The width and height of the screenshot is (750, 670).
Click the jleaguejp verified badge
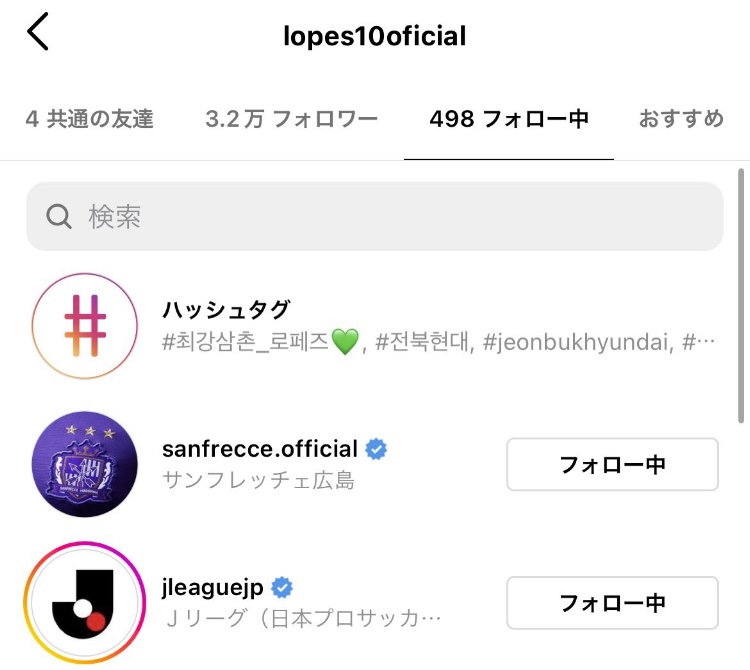point(282,587)
